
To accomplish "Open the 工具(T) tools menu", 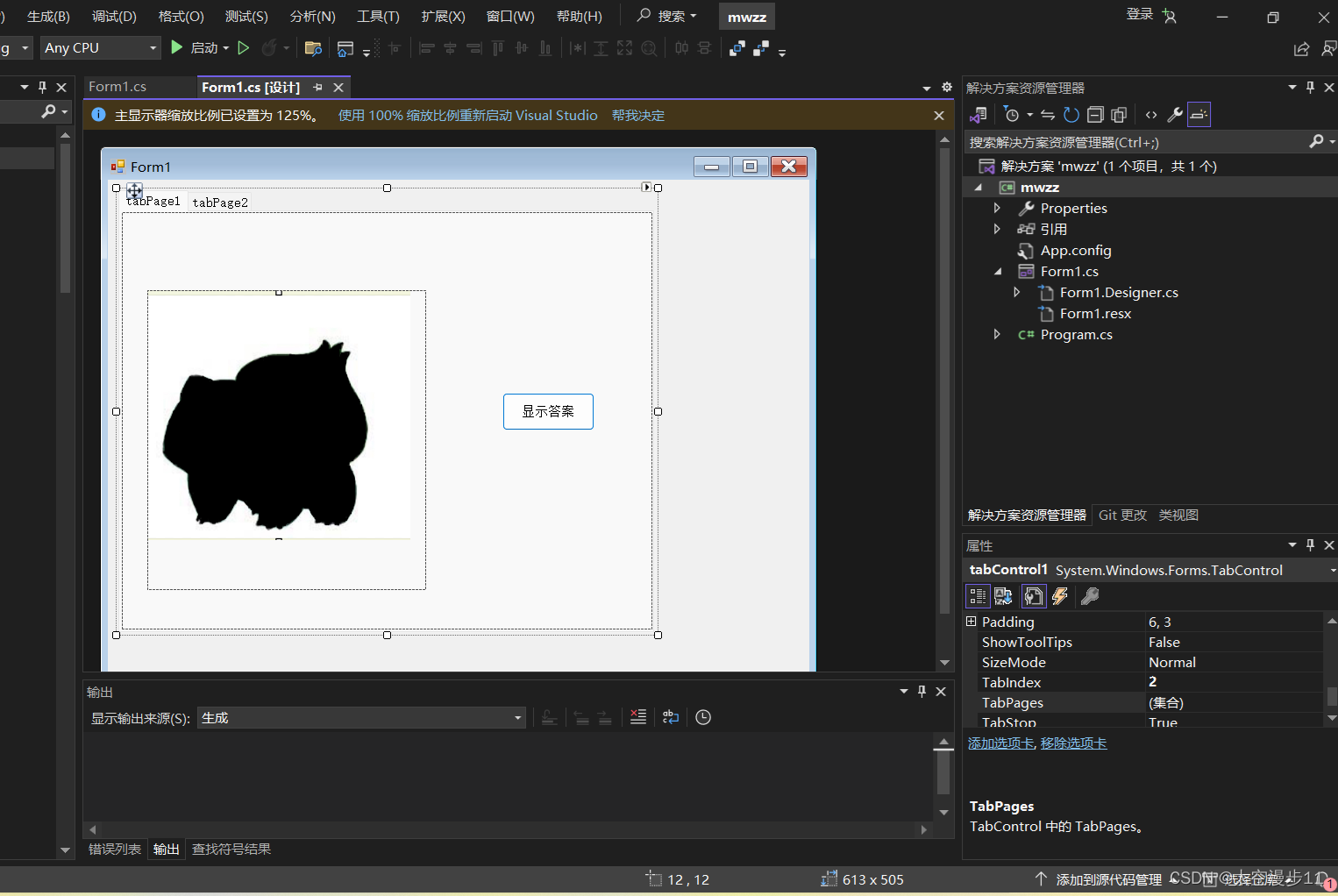I will [x=378, y=17].
